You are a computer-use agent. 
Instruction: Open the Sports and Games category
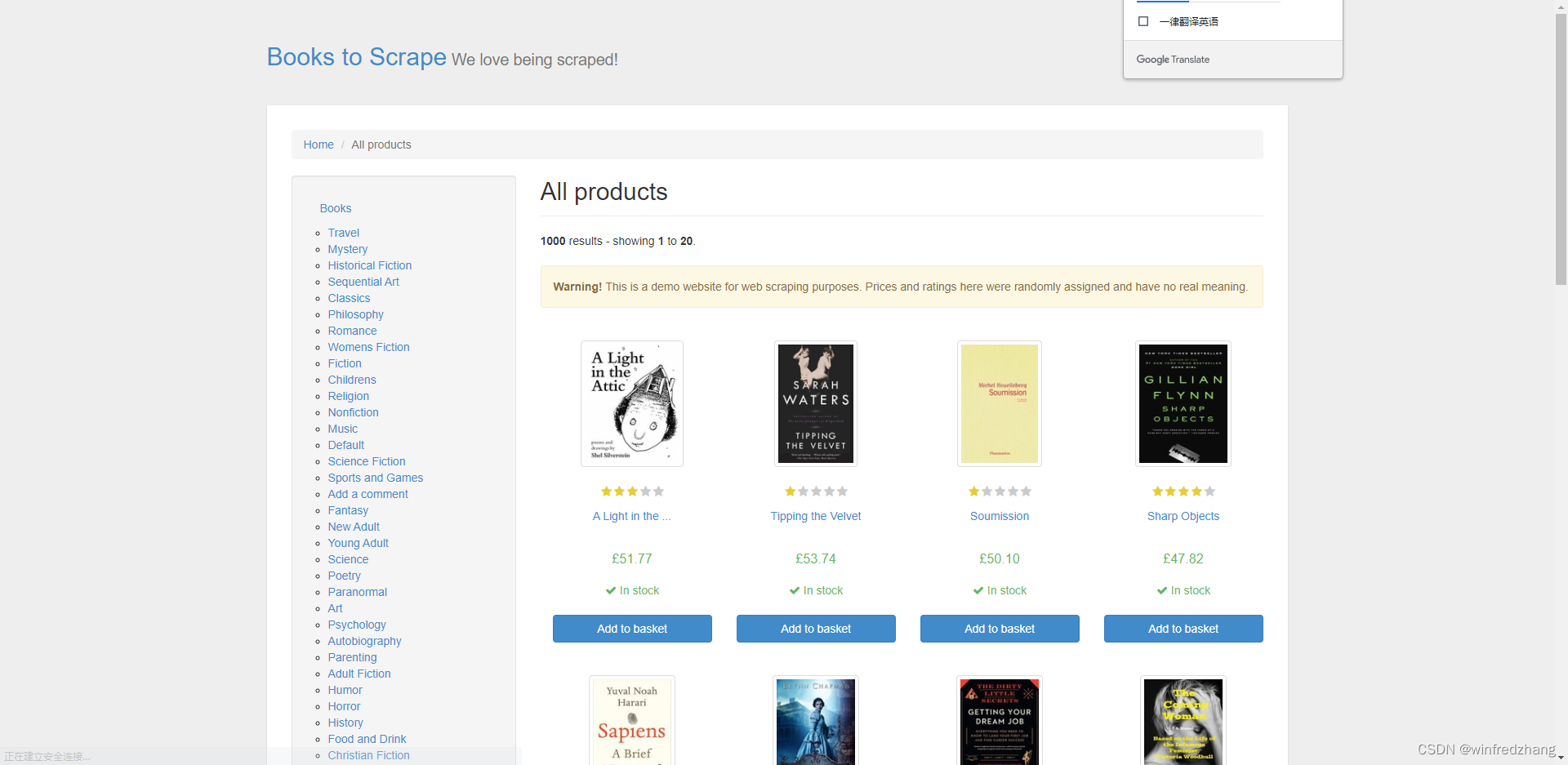click(376, 478)
